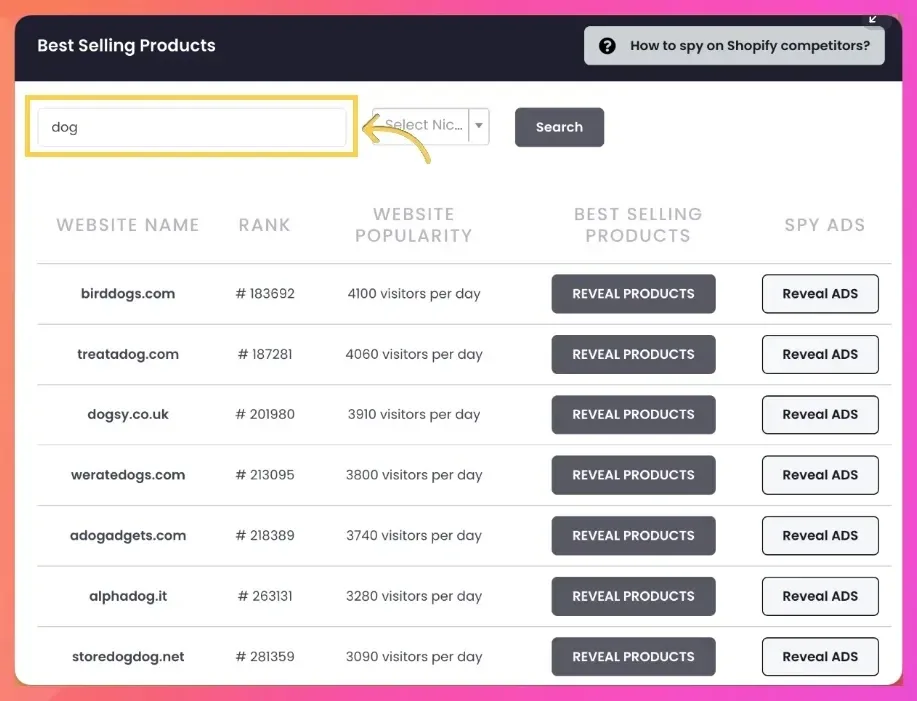The width and height of the screenshot is (917, 701).
Task: Click the birddogs.com website name
Action: [x=128, y=293]
